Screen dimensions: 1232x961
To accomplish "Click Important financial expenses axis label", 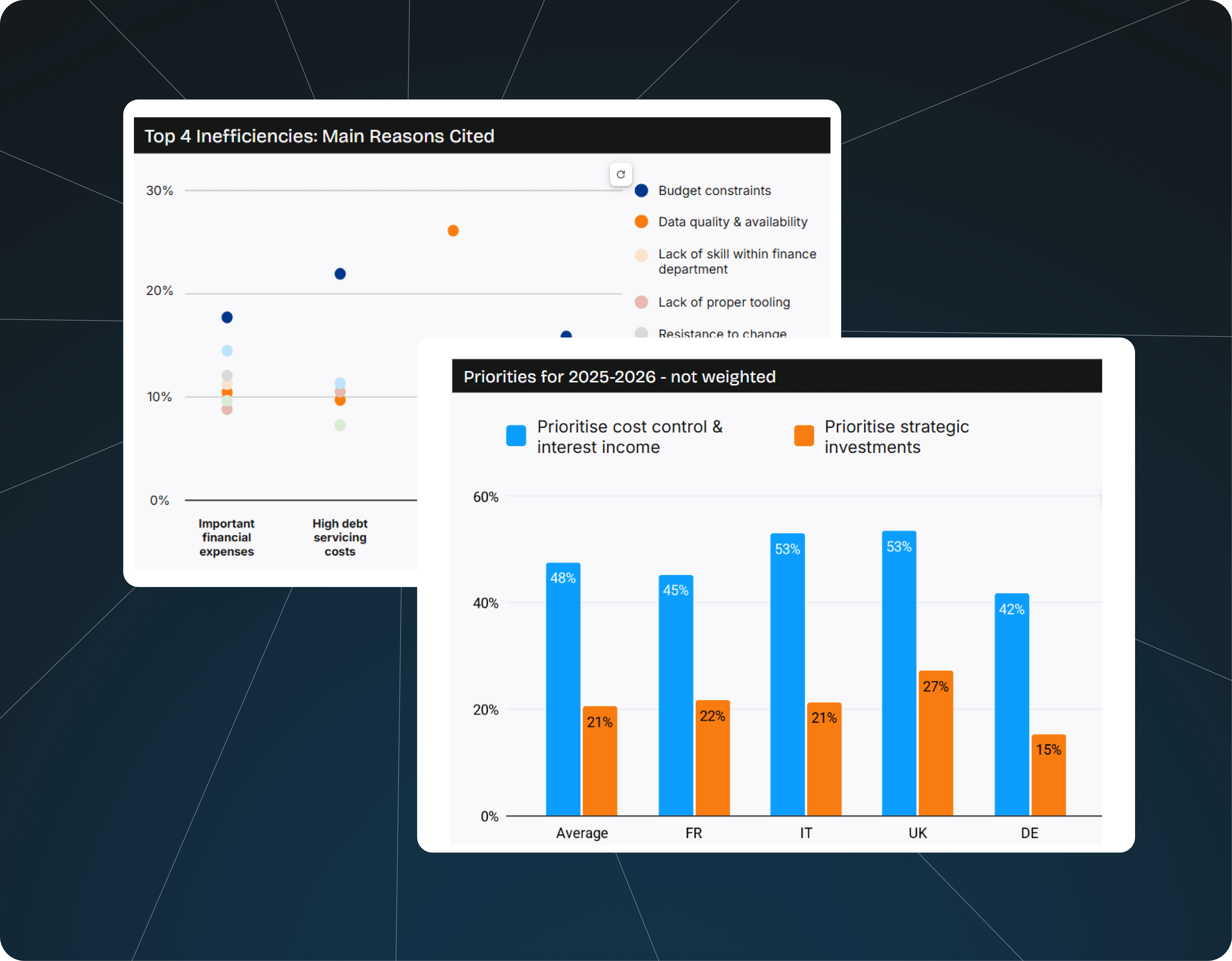I will click(227, 538).
